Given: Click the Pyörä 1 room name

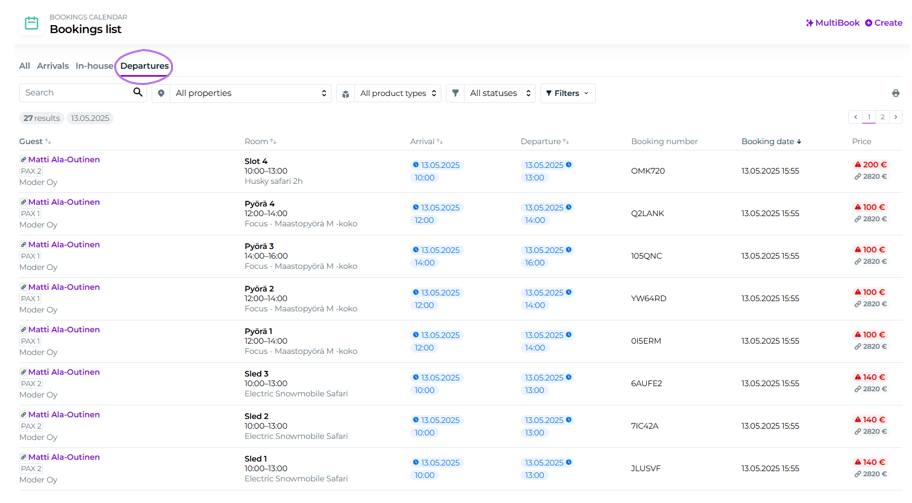Looking at the screenshot, I should [x=258, y=331].
